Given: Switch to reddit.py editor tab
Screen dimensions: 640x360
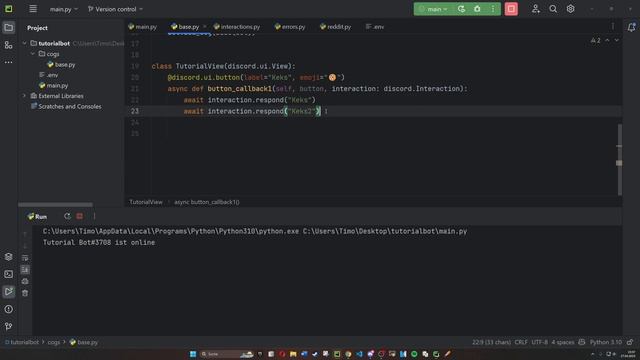Looking at the screenshot, I should tap(336, 27).
